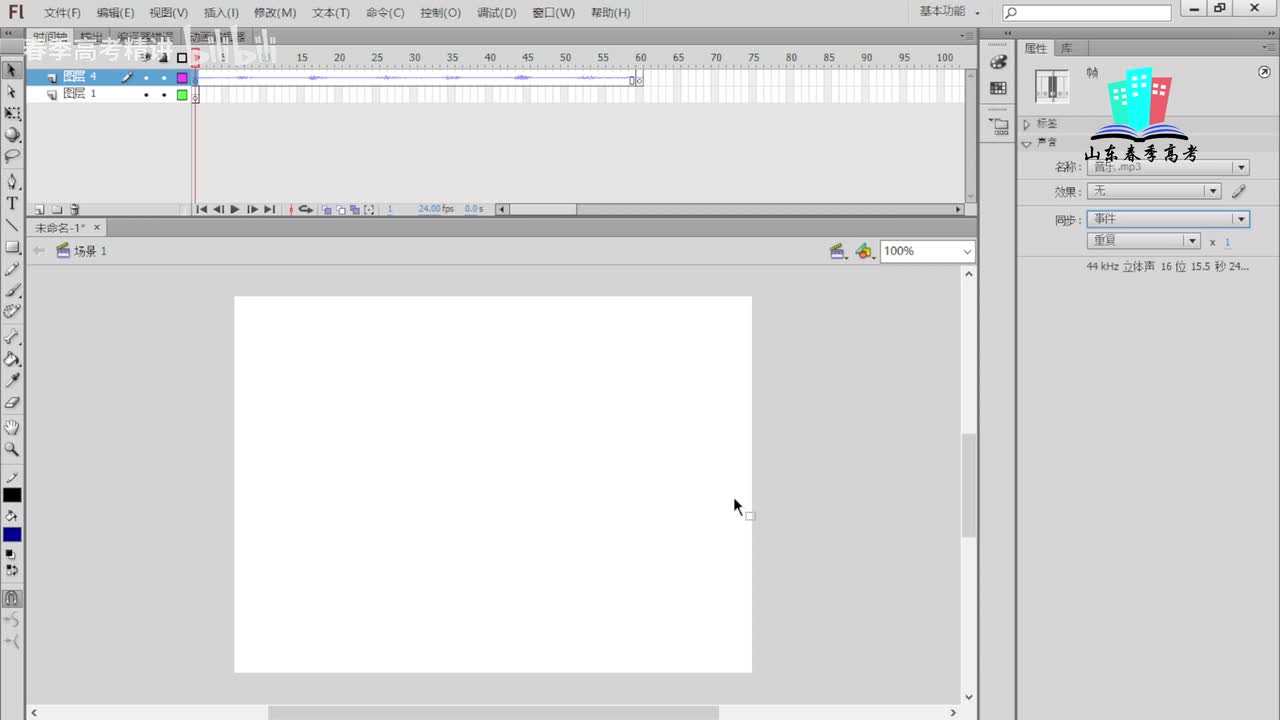The image size is (1280, 720).
Task: Click the fill color blue swatch
Action: click(12, 534)
